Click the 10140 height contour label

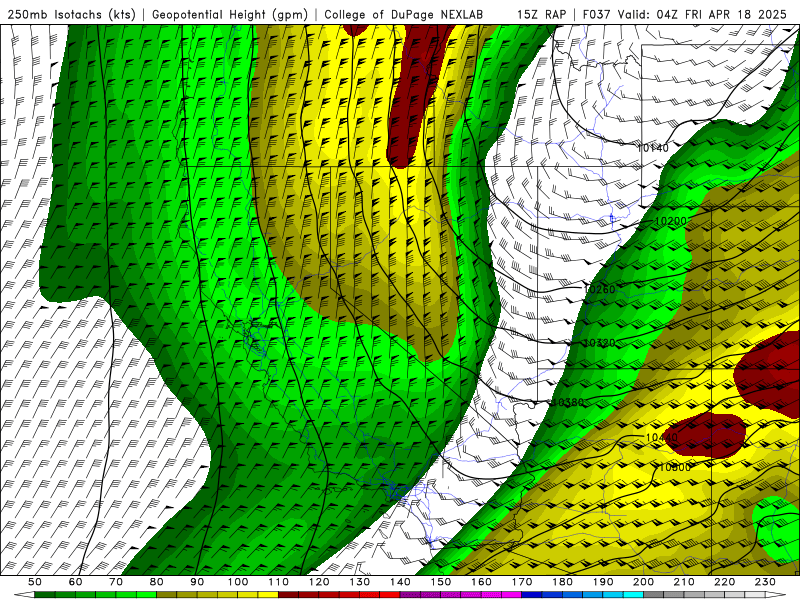653,148
